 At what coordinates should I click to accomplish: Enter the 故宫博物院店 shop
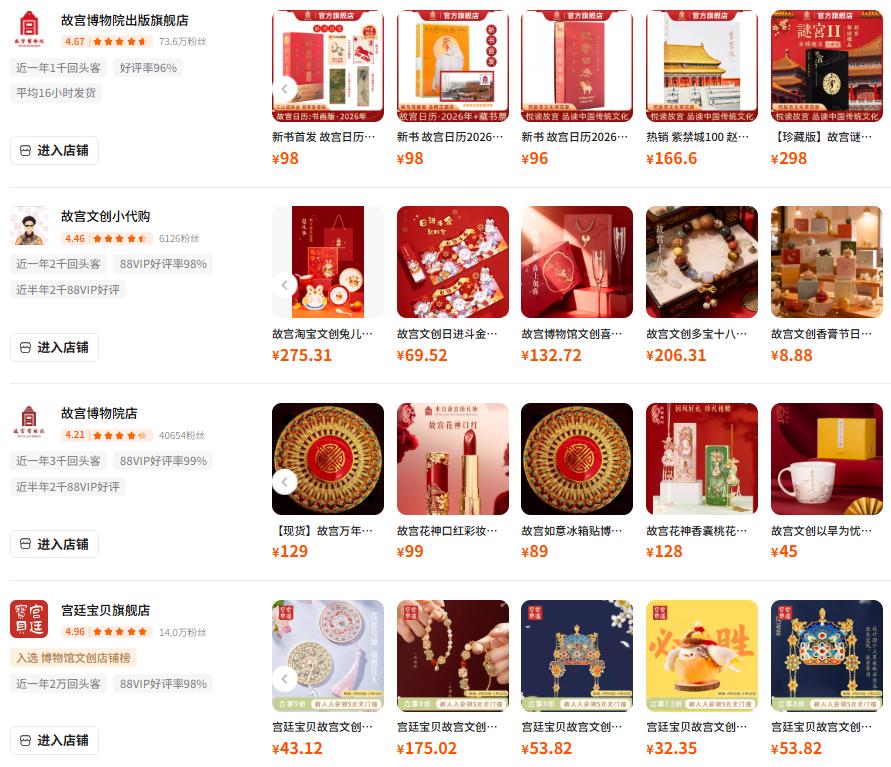tap(55, 544)
